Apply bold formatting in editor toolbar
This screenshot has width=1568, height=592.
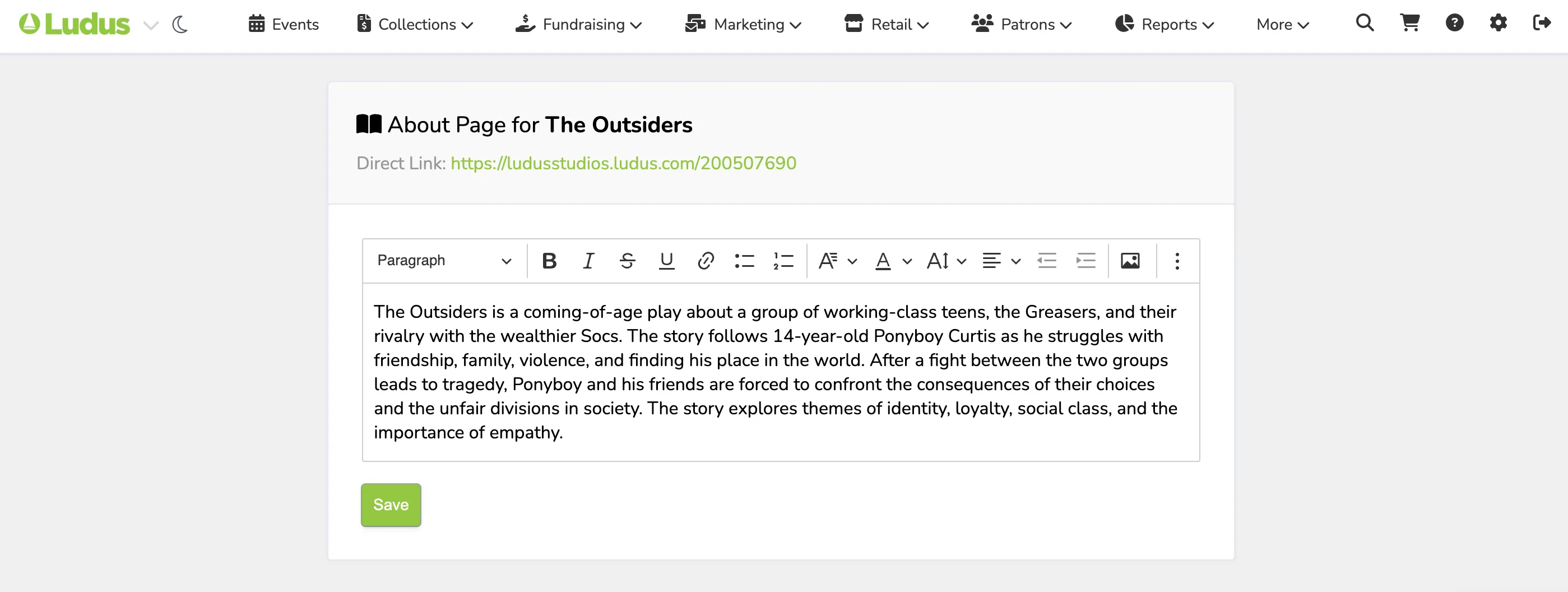click(549, 261)
